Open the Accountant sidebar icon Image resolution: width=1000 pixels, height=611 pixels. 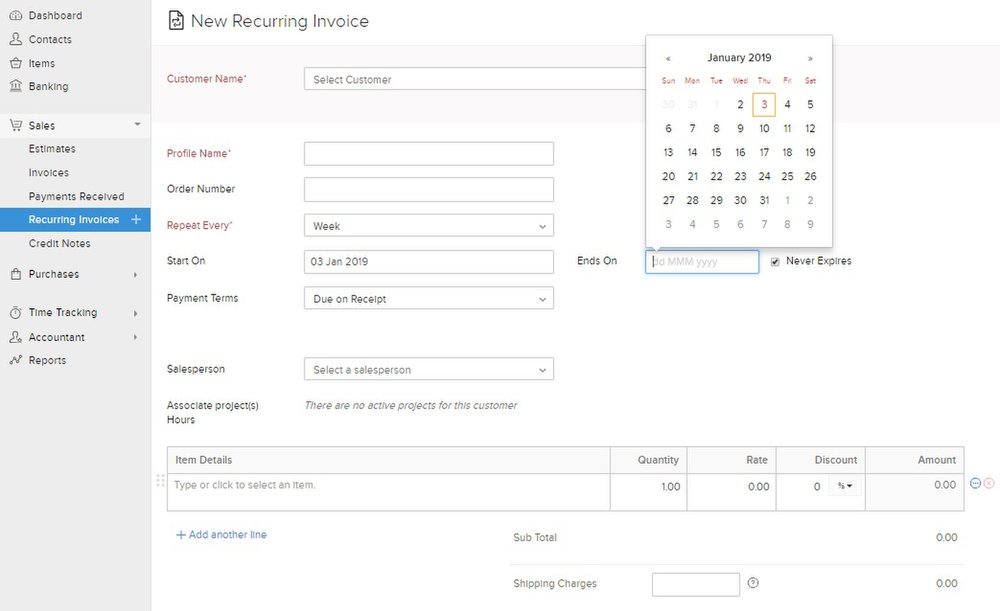click(x=14, y=337)
